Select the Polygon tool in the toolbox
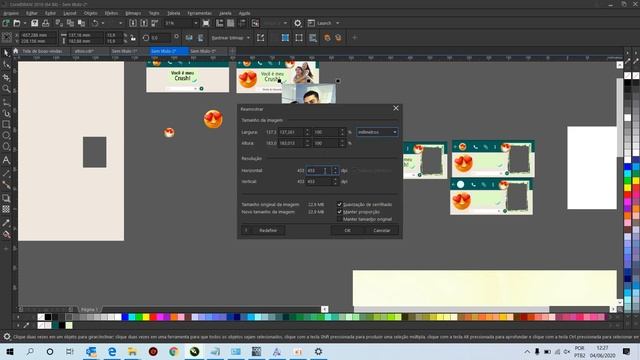 point(6,147)
